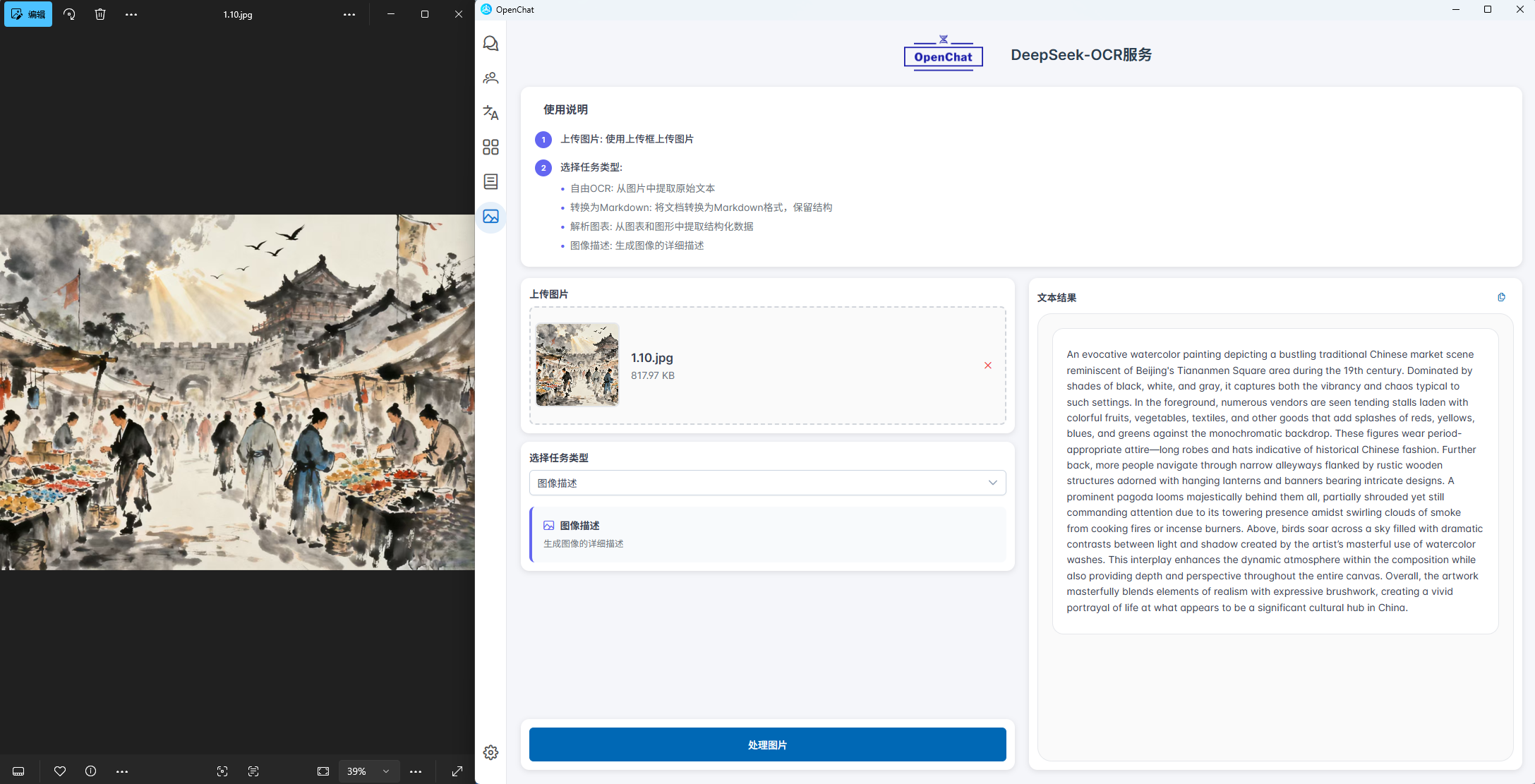Select the image OCR service in the sidebar
1535x784 pixels.
coord(490,217)
